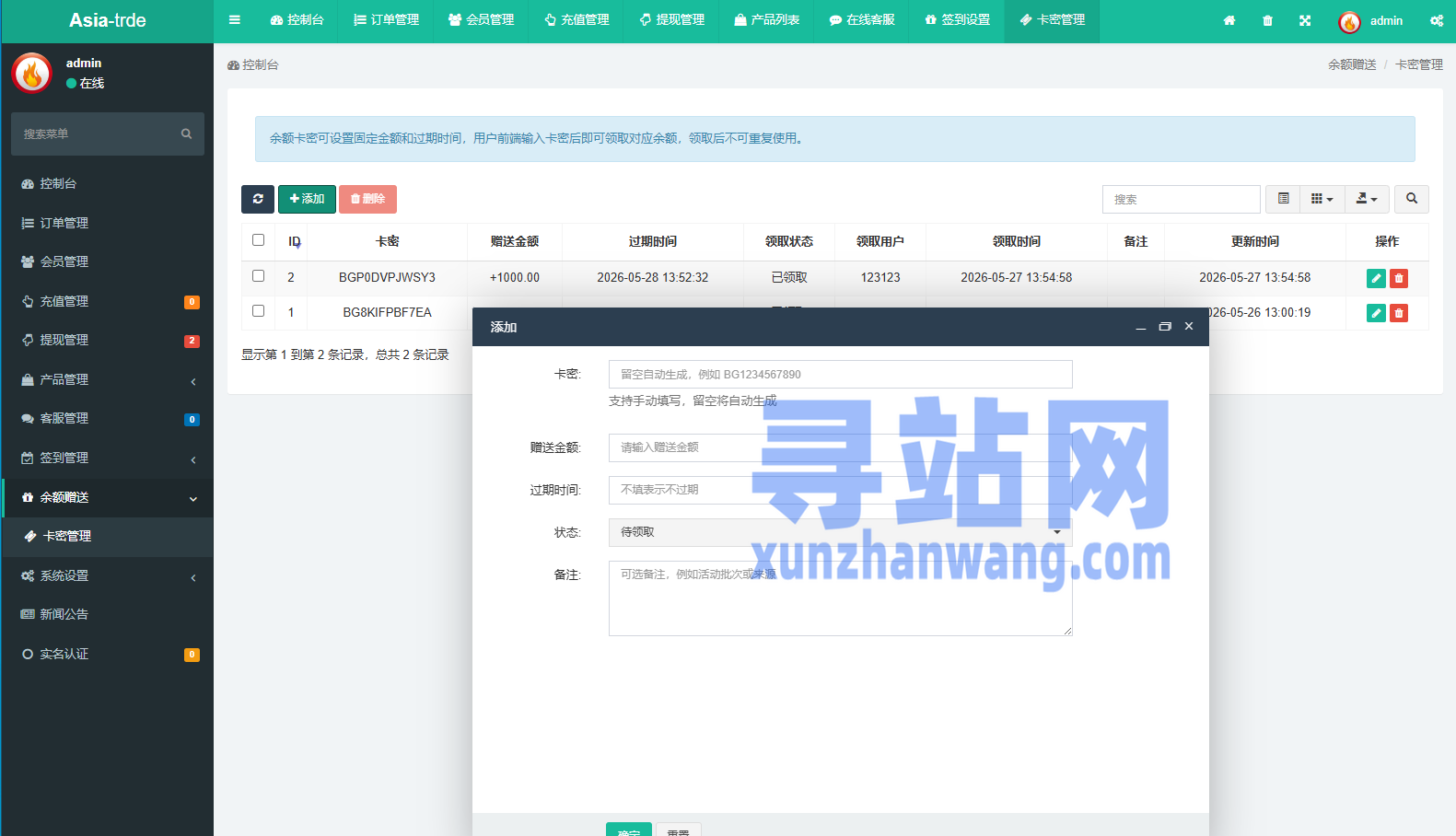
Task: Open 会员管理 tab in the top navigation
Action: [x=481, y=20]
